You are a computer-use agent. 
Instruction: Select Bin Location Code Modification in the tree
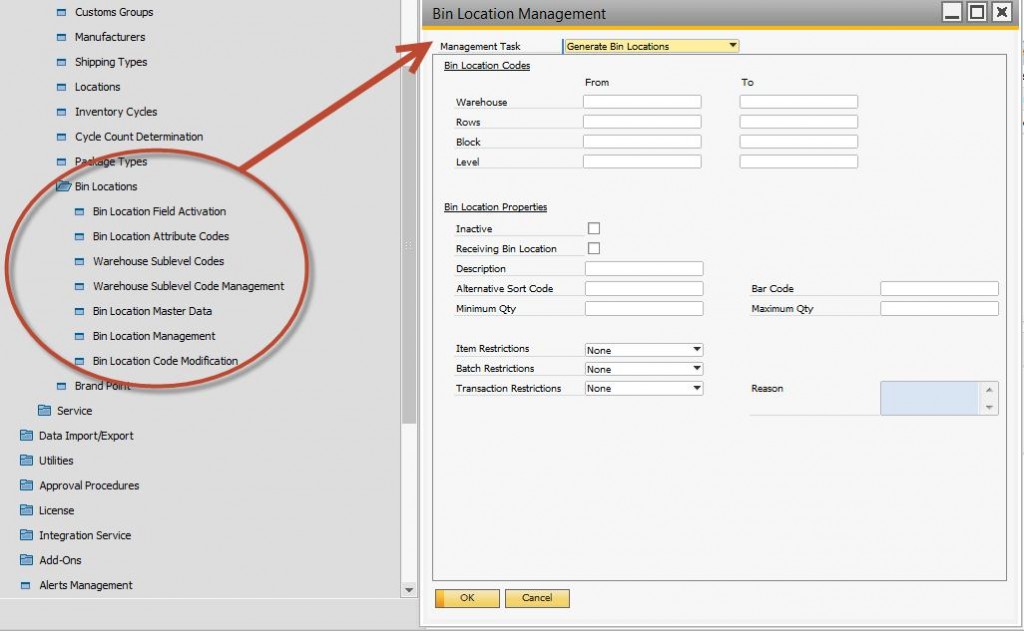click(165, 361)
